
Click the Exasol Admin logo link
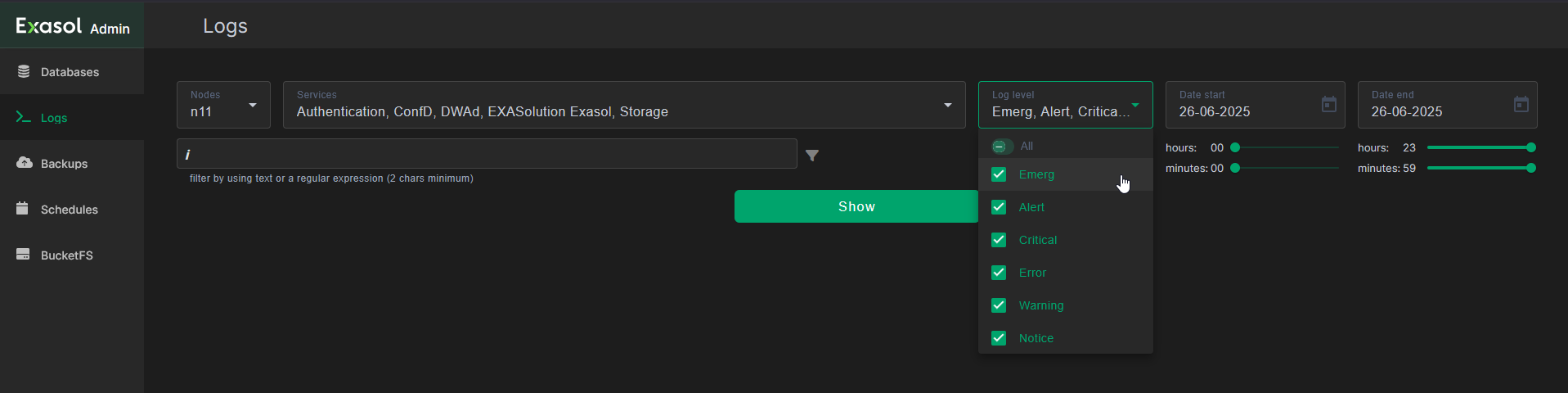coord(73,26)
